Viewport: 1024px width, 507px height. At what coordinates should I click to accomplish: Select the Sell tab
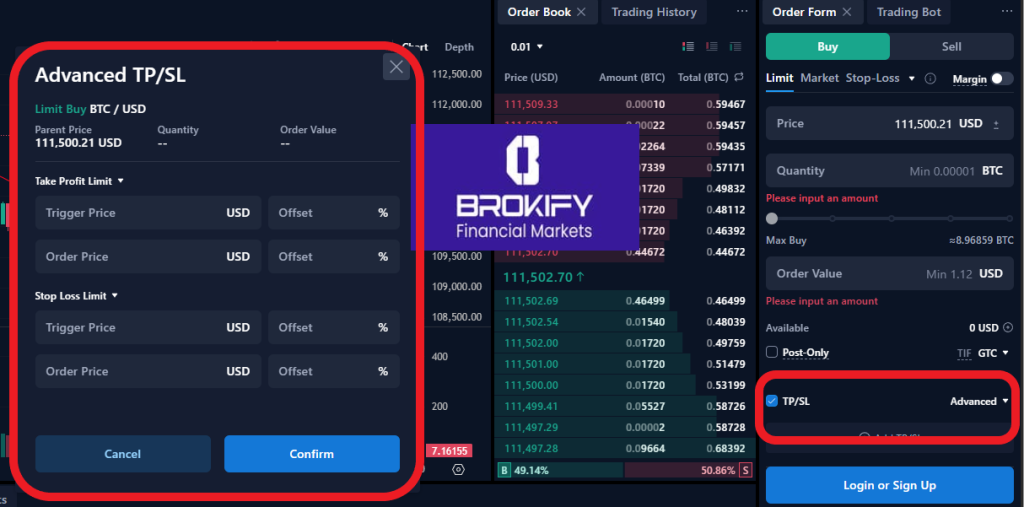click(x=951, y=46)
